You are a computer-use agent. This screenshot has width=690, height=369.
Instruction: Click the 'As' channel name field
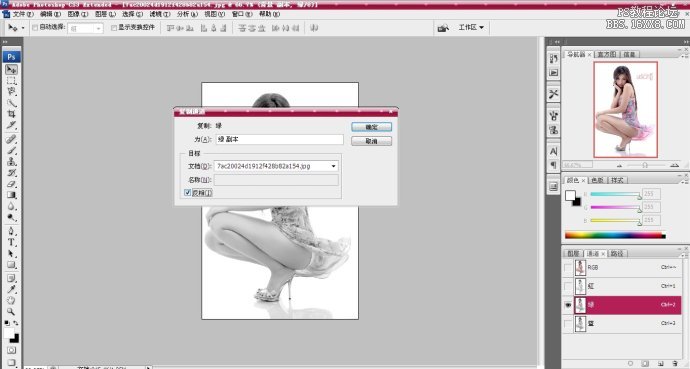(279, 139)
